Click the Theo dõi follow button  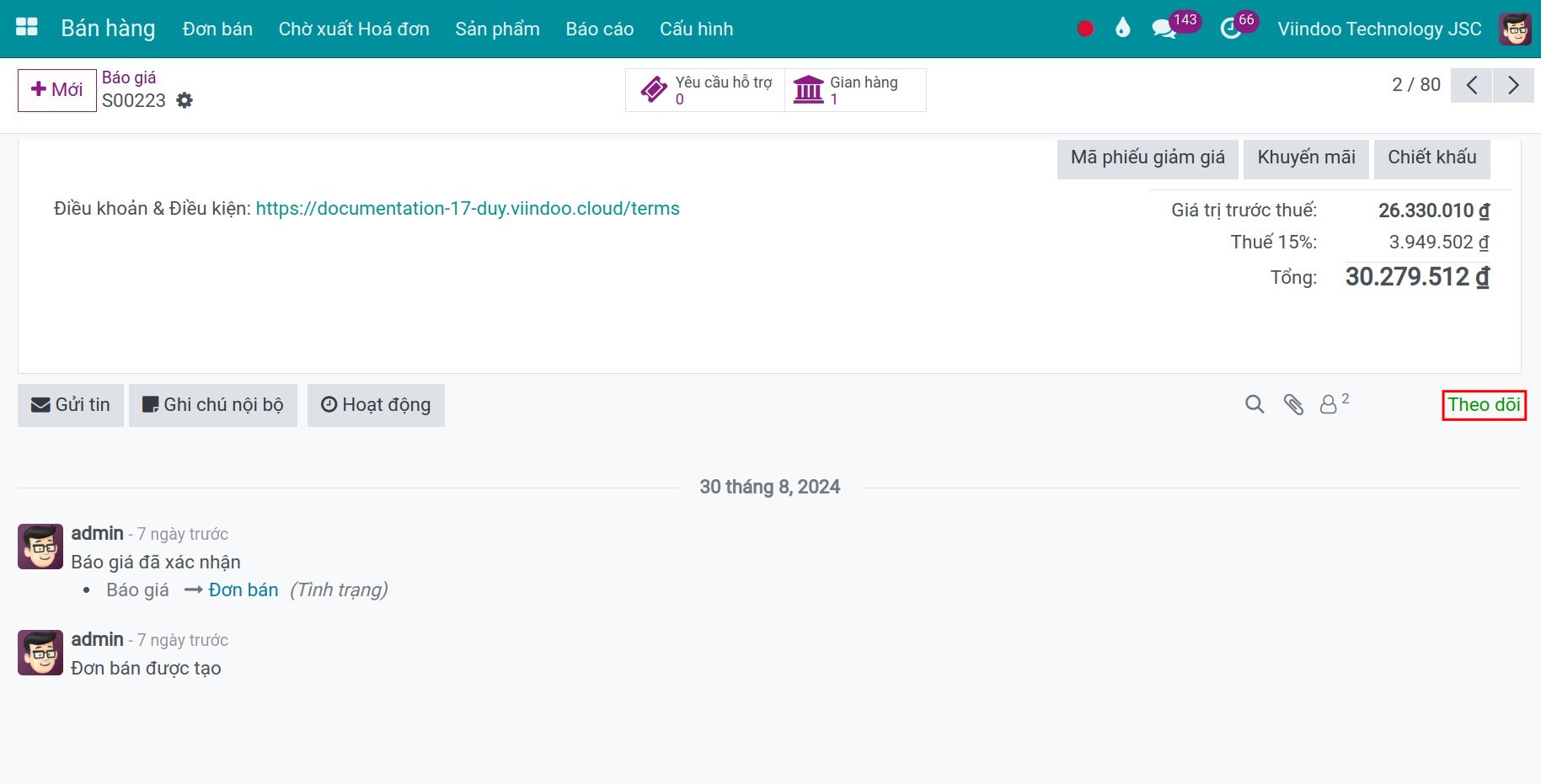(x=1484, y=405)
